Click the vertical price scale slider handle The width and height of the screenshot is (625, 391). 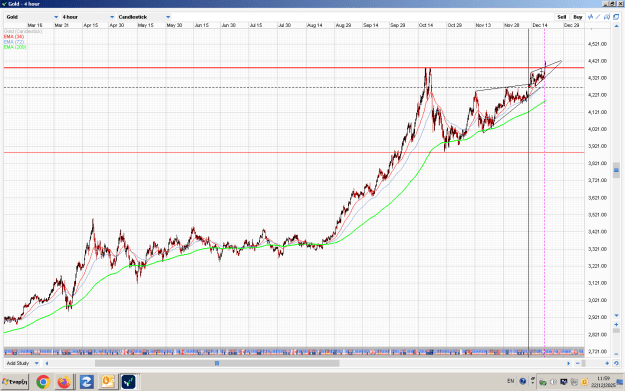(x=616, y=170)
